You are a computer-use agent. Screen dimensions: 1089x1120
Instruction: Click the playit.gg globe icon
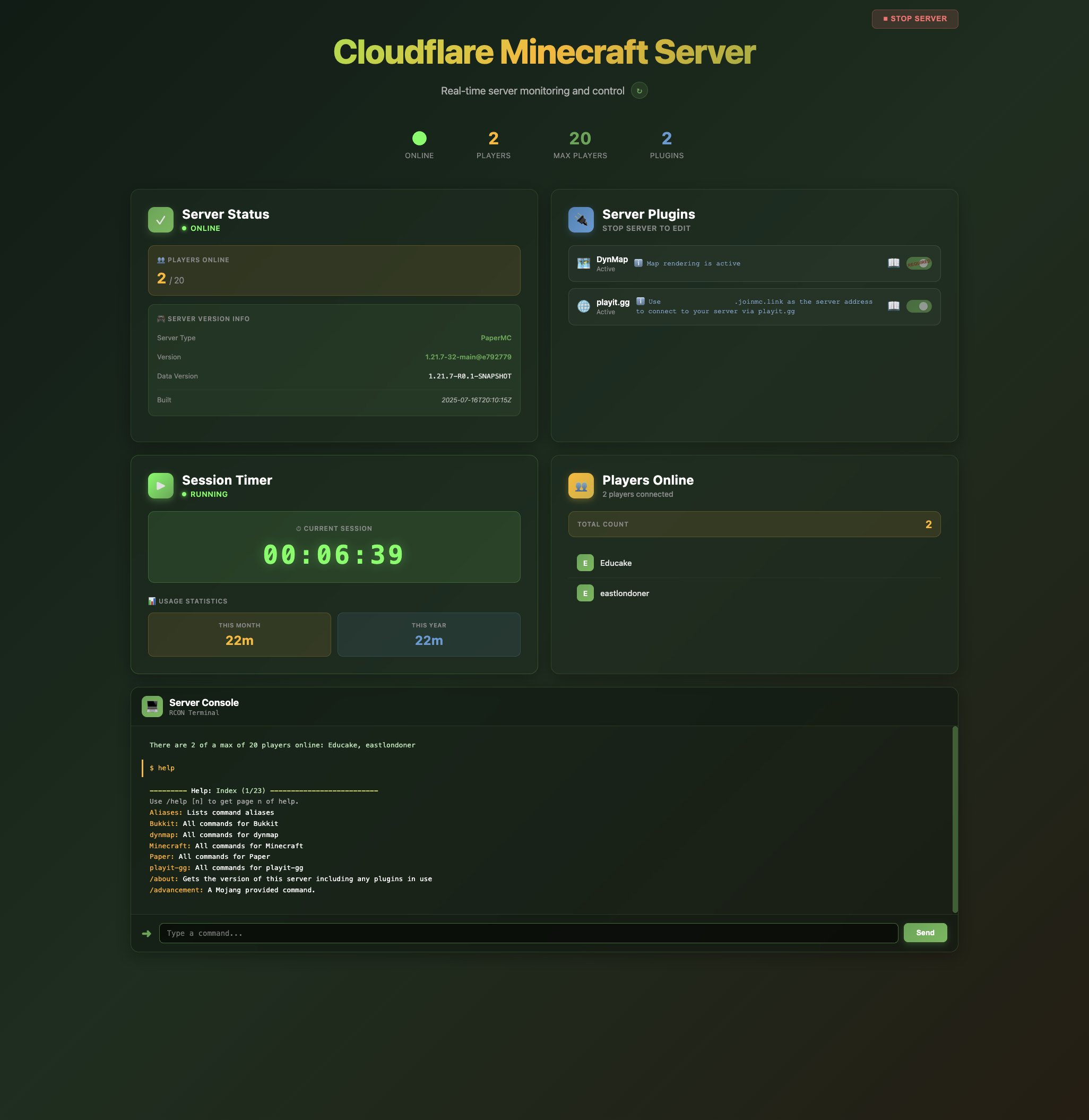coord(583,306)
